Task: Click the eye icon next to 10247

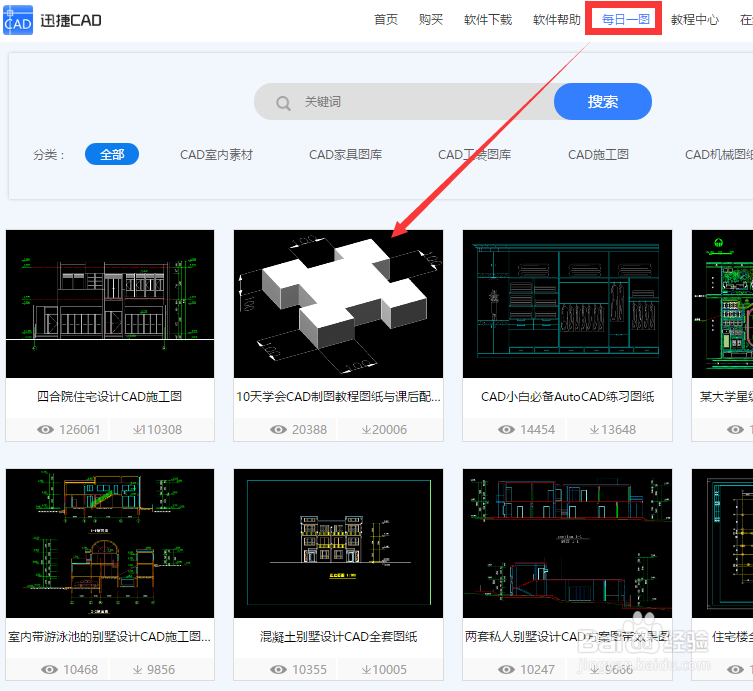Action: [x=506, y=669]
